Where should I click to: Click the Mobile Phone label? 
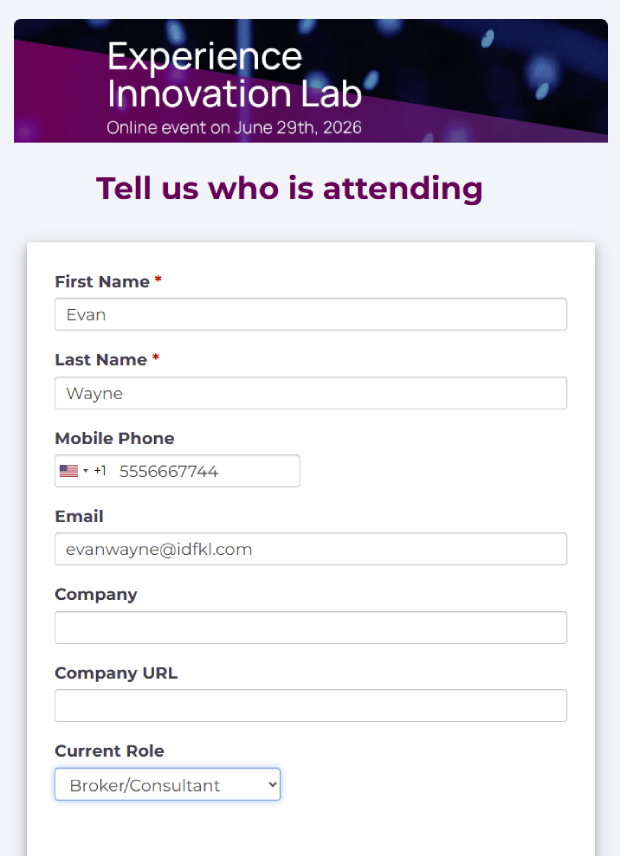point(114,438)
